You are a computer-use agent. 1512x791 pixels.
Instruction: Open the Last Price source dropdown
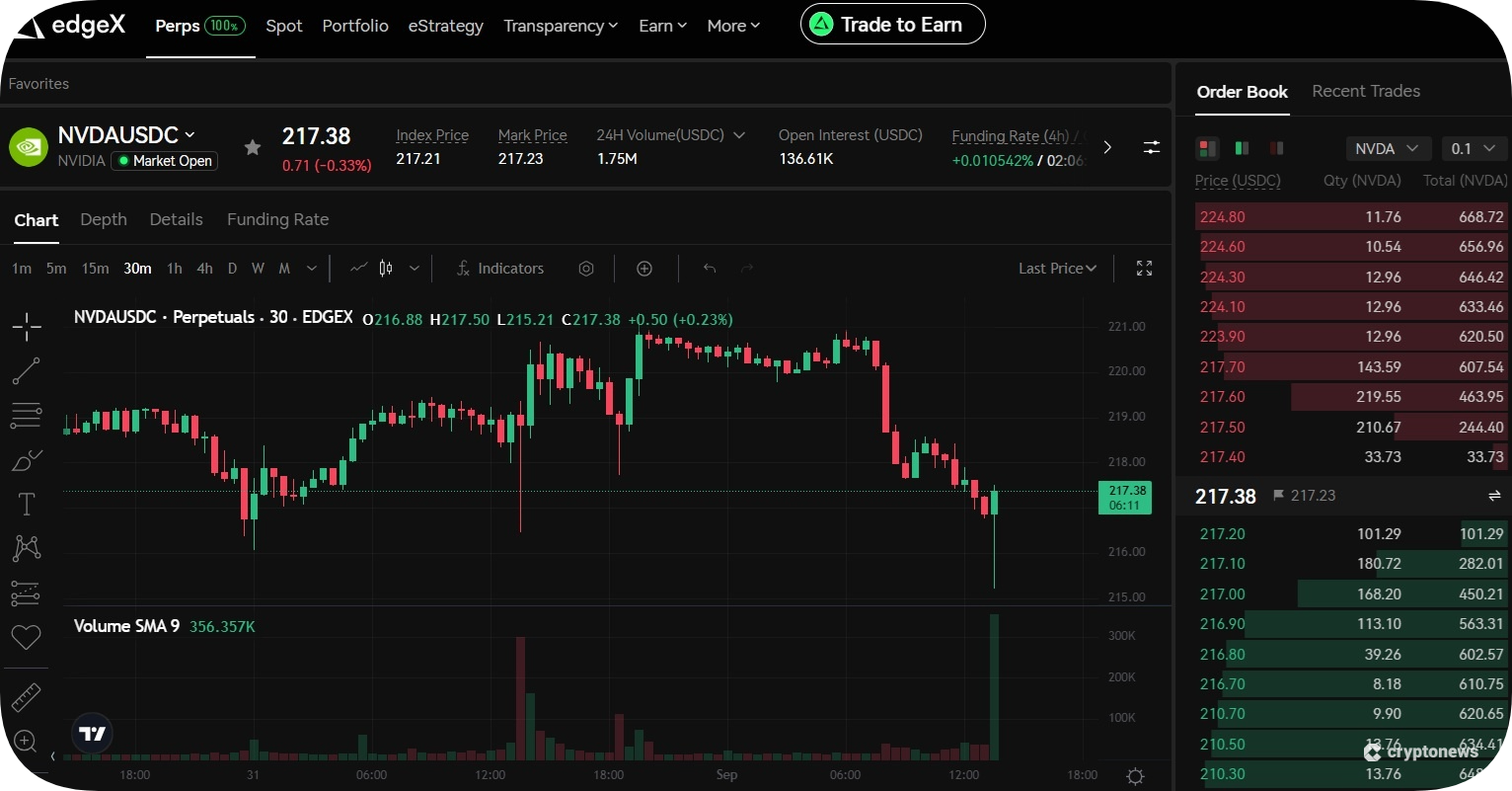pos(1057,269)
